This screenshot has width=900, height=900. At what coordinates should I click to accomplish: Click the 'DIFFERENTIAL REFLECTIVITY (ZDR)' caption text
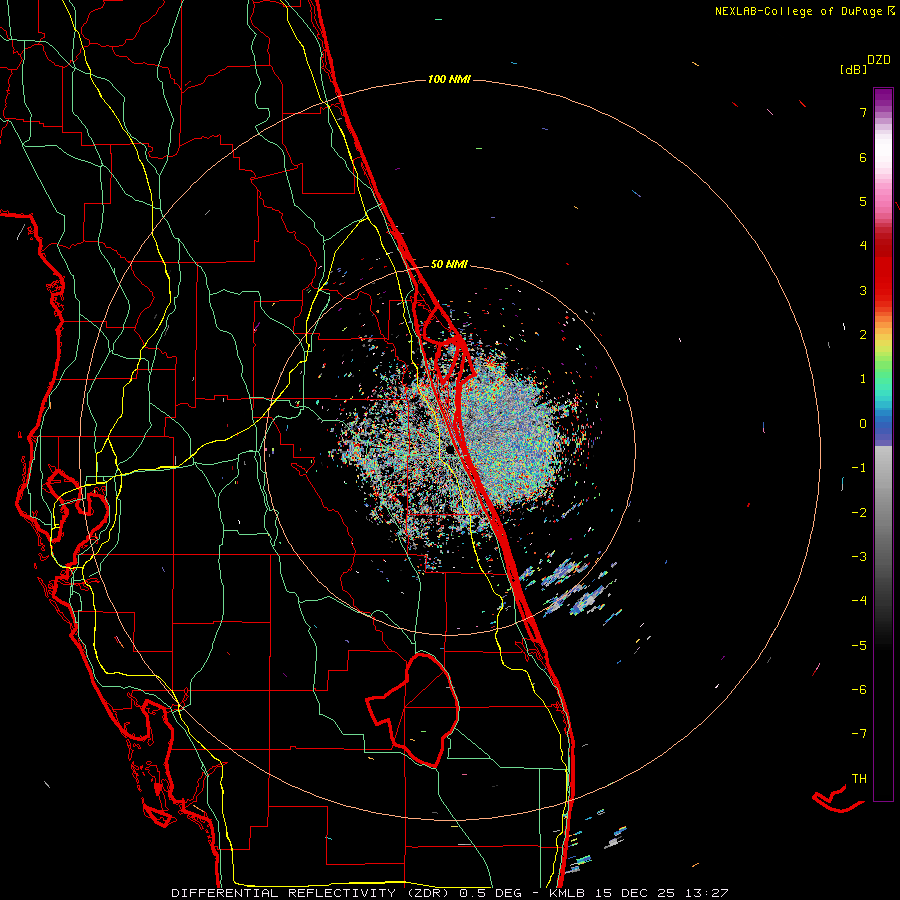coord(312,893)
